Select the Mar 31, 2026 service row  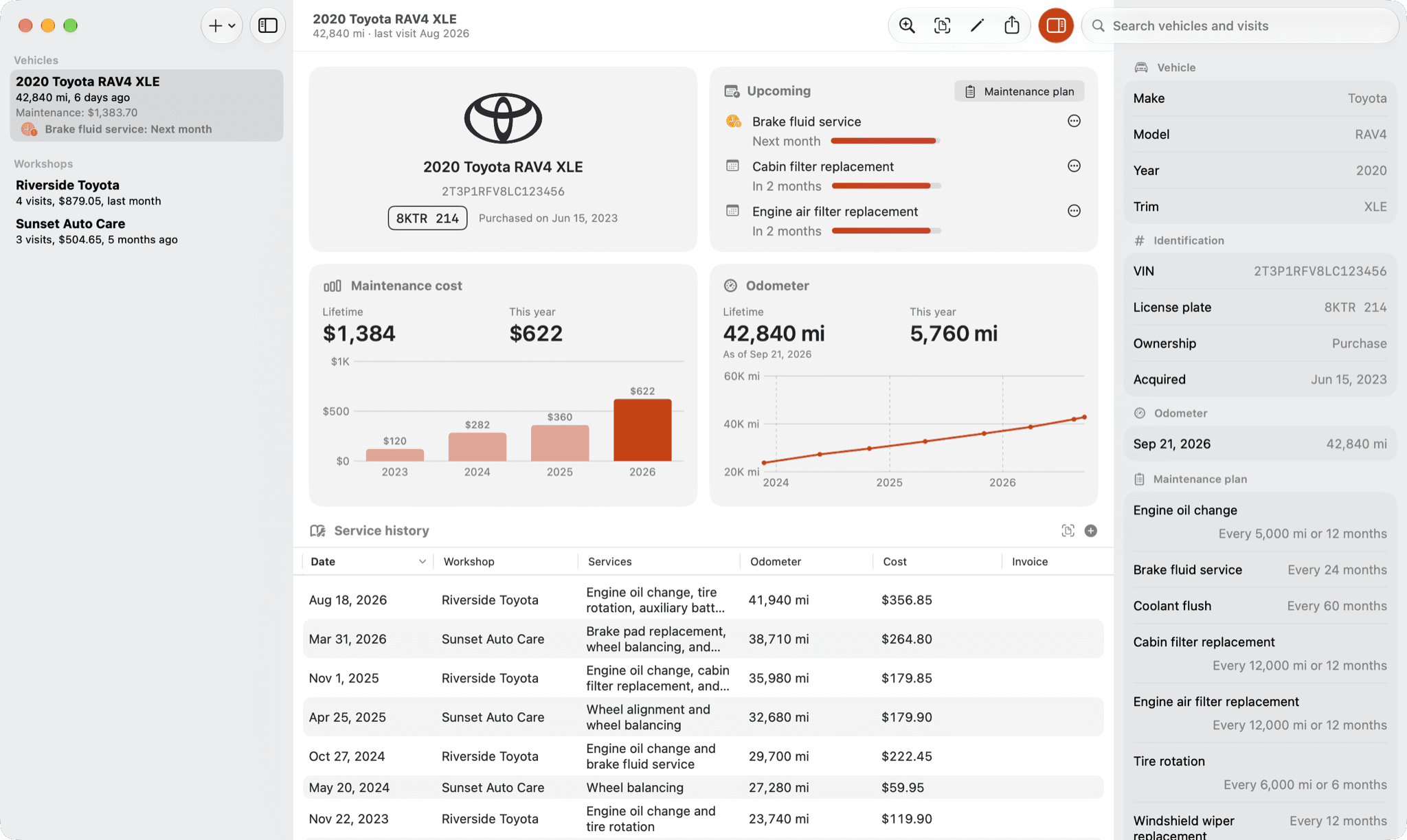point(703,639)
